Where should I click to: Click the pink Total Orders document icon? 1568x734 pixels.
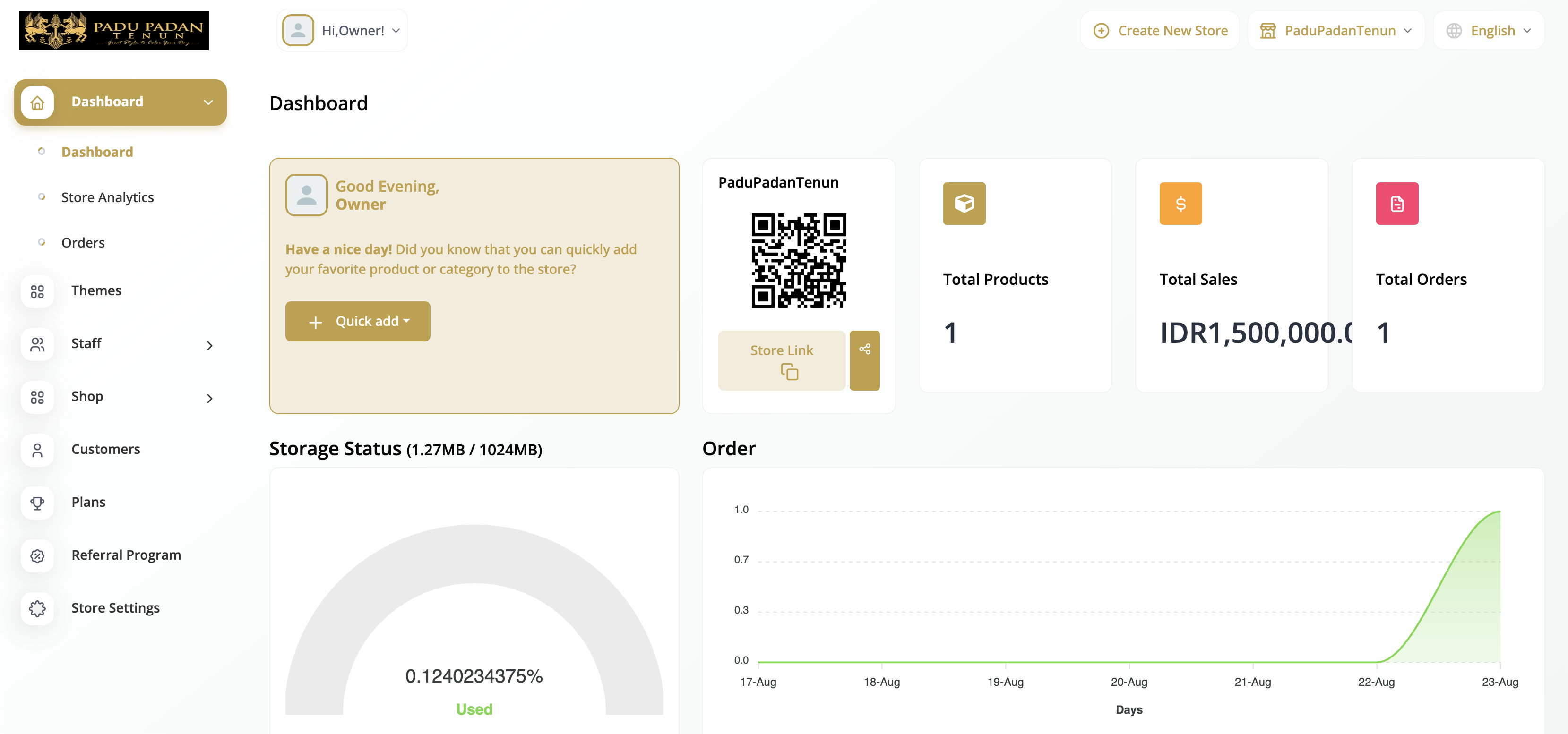[1396, 203]
